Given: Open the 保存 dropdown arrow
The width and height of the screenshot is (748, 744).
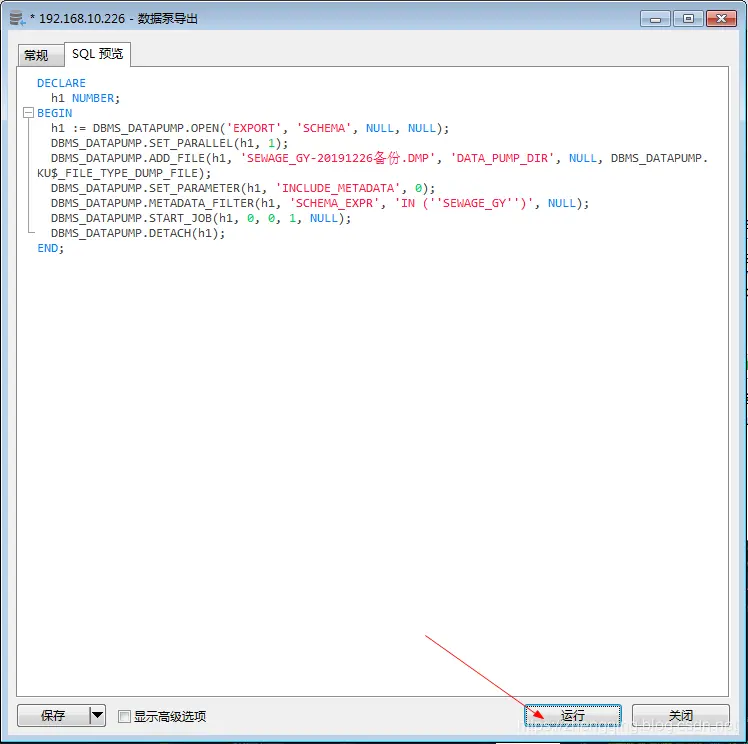Looking at the screenshot, I should pyautogui.click(x=97, y=715).
